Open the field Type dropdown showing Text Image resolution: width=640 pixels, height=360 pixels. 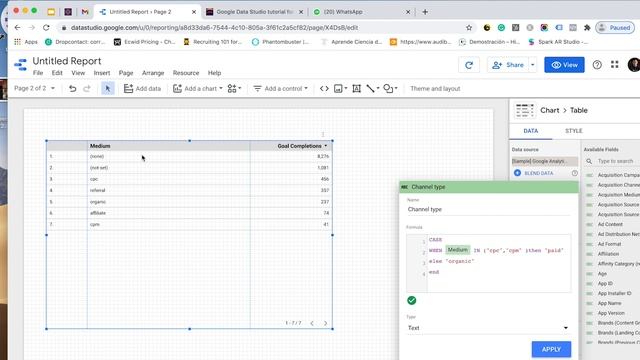click(488, 328)
